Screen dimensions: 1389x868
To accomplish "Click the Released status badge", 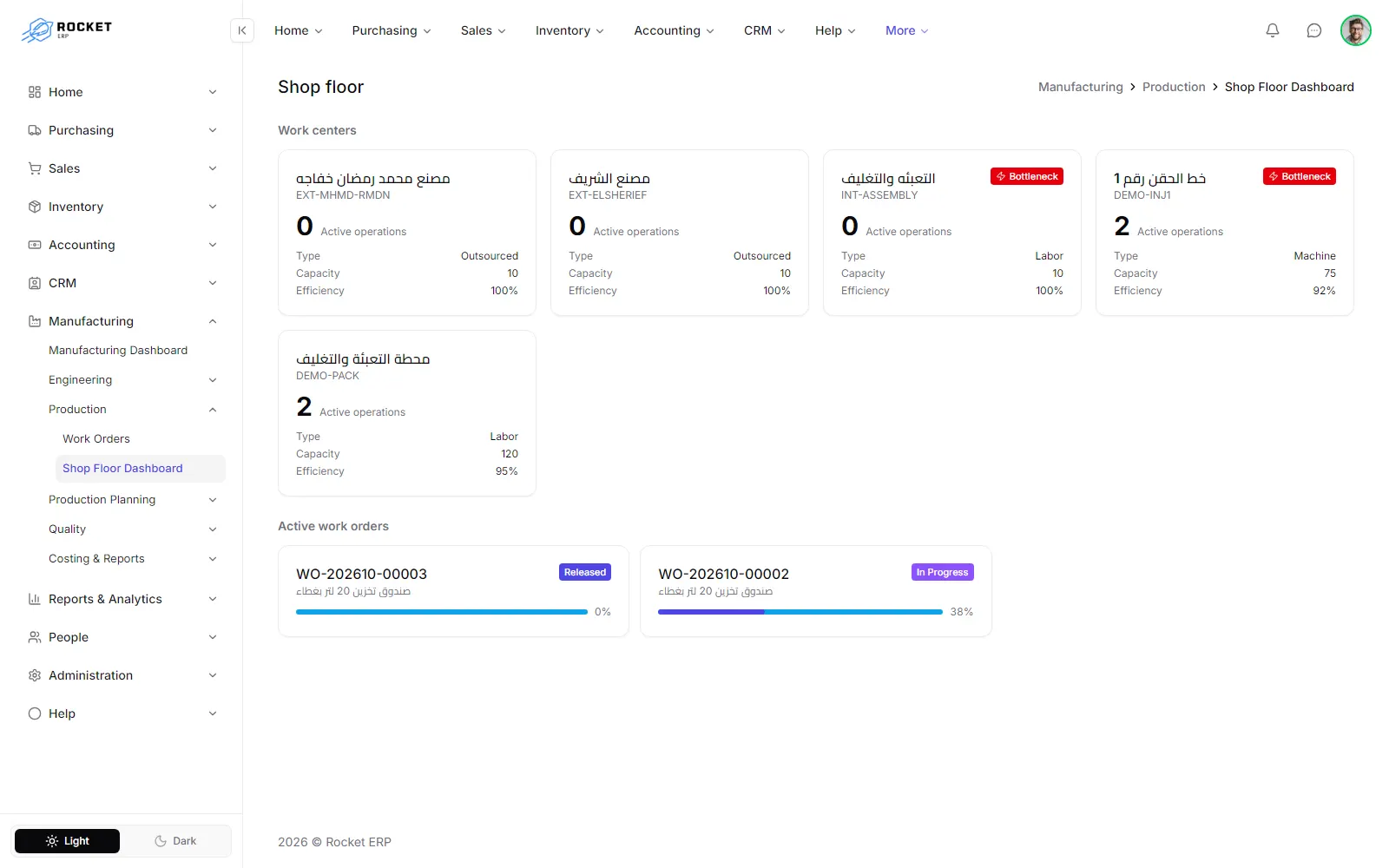I will pos(585,572).
